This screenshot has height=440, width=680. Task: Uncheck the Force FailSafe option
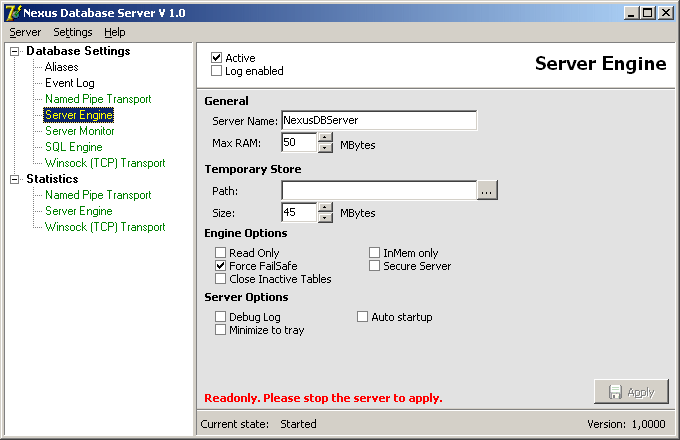220,265
